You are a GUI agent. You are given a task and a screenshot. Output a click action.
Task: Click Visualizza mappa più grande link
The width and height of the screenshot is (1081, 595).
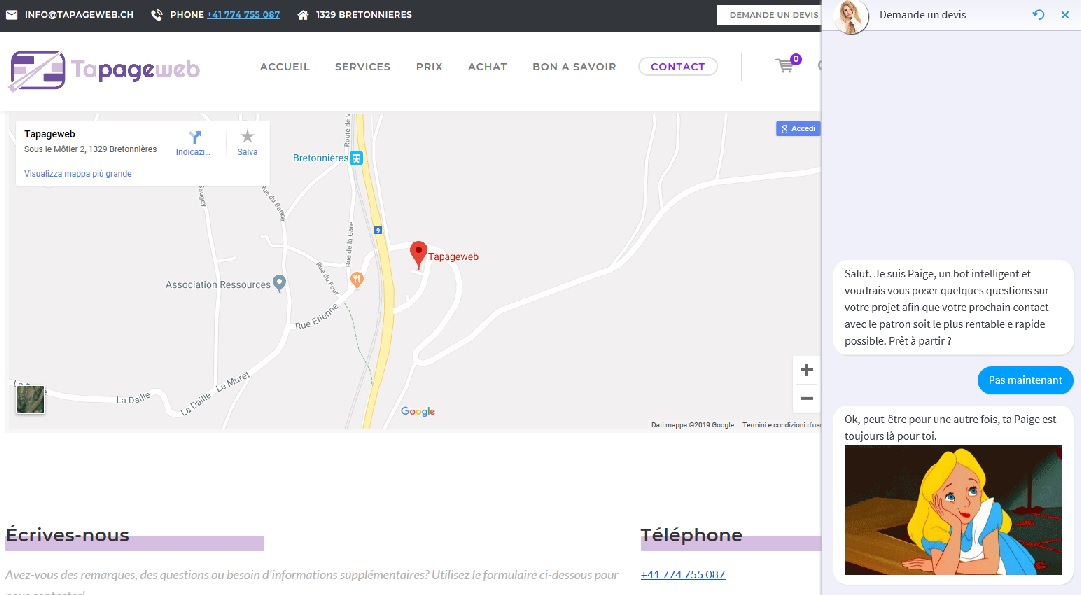78,174
